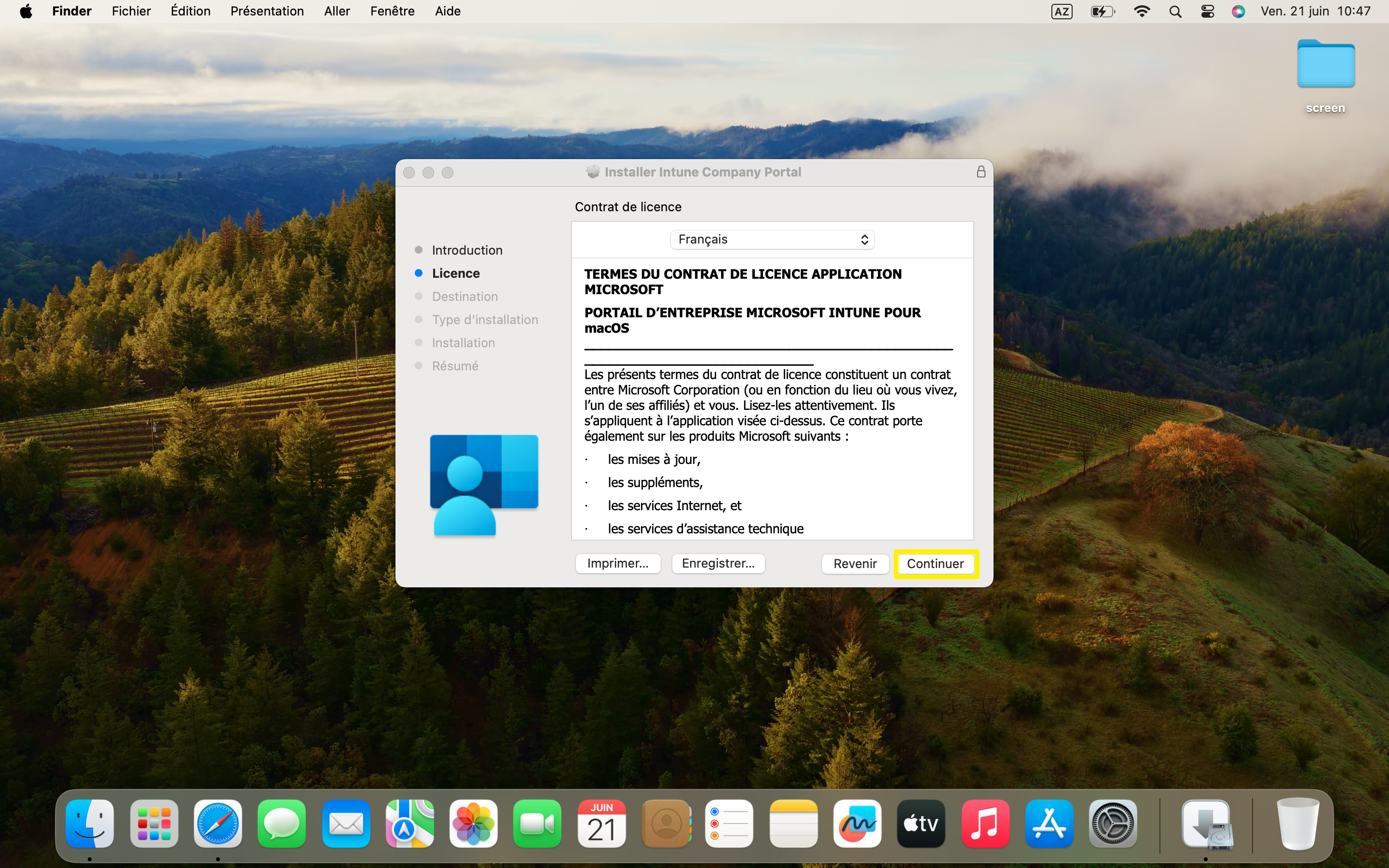This screenshot has height=868, width=1389.
Task: Open Photos from the Dock
Action: [x=474, y=824]
